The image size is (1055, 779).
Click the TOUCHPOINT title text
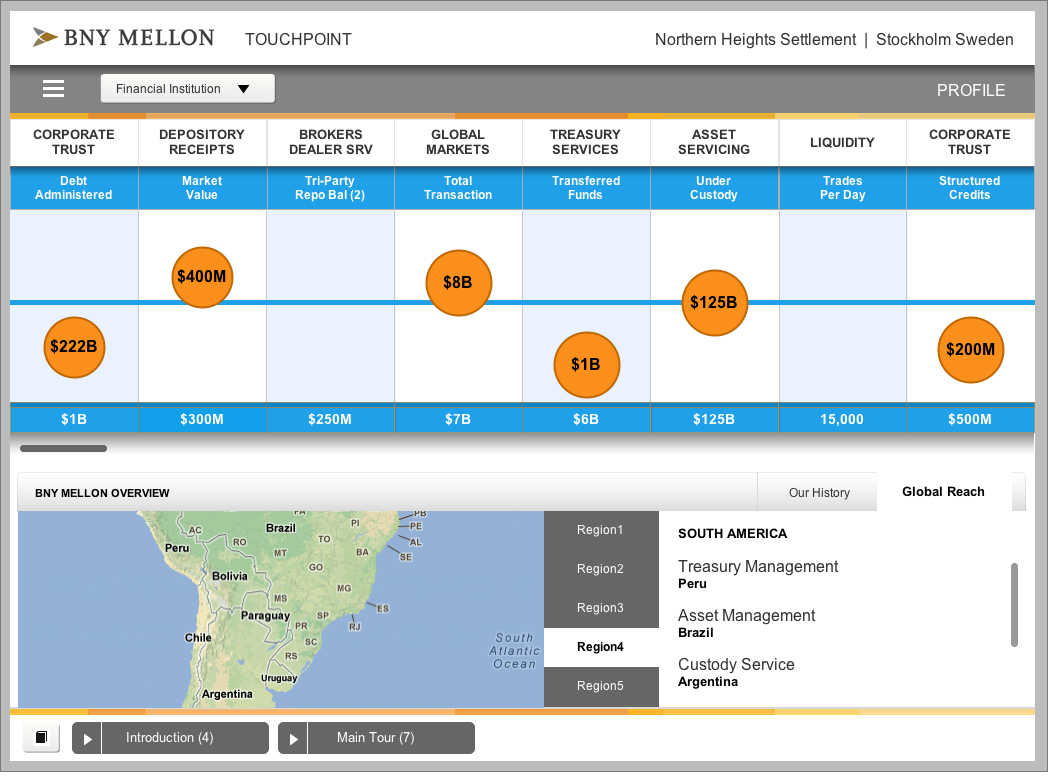298,40
